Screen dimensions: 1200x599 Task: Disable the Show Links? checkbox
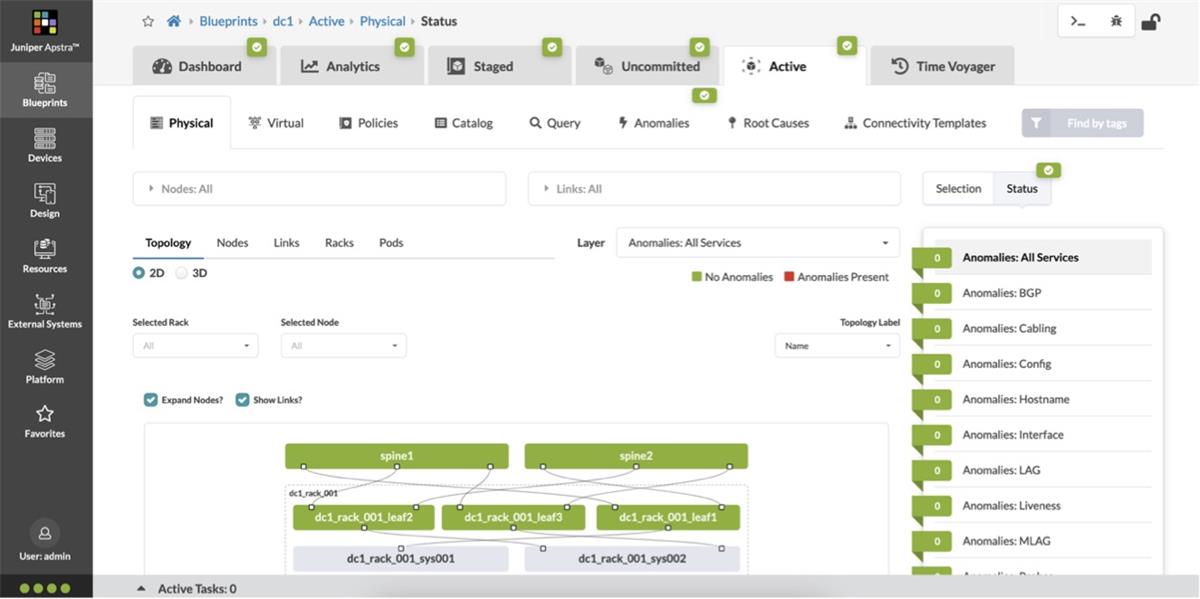pyautogui.click(x=242, y=399)
